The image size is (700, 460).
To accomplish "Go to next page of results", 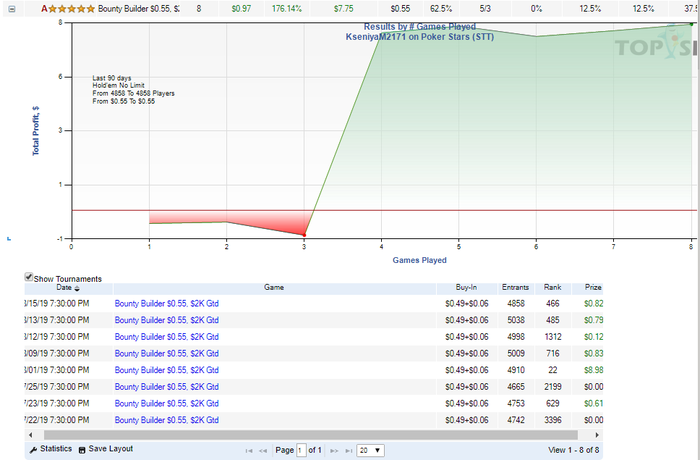I will pos(334,451).
